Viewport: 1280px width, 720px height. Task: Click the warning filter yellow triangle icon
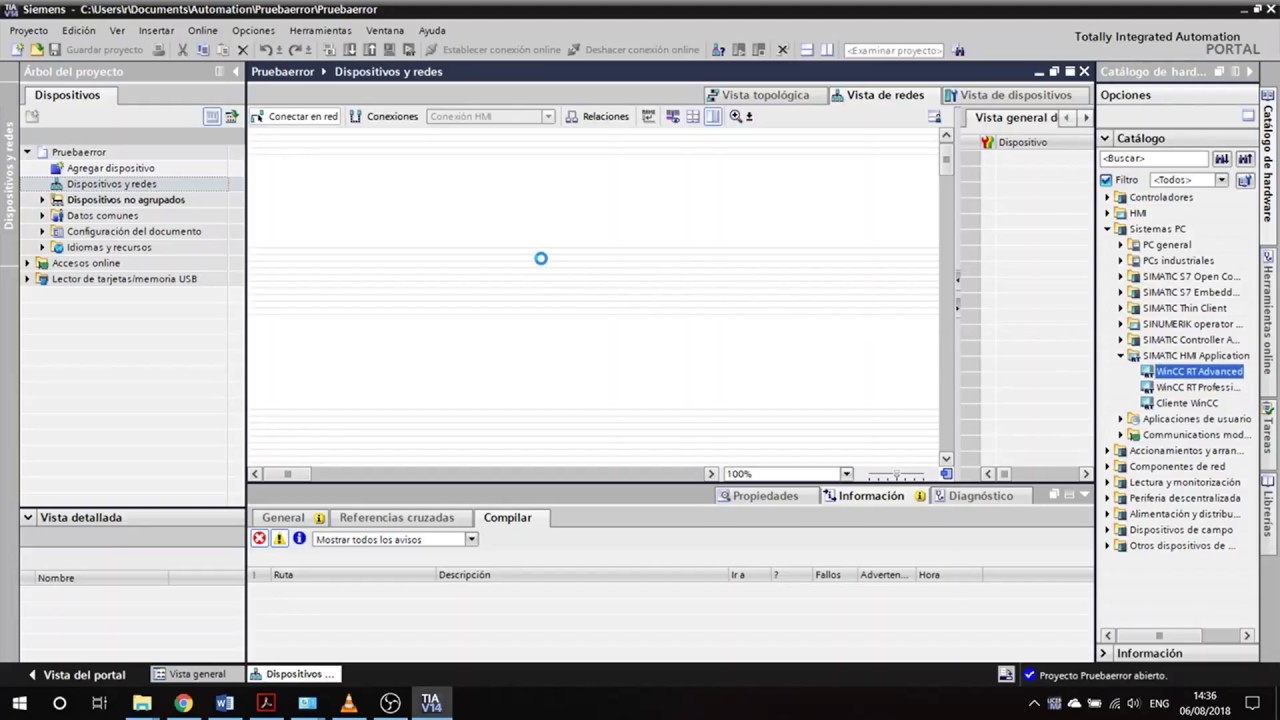tap(279, 539)
